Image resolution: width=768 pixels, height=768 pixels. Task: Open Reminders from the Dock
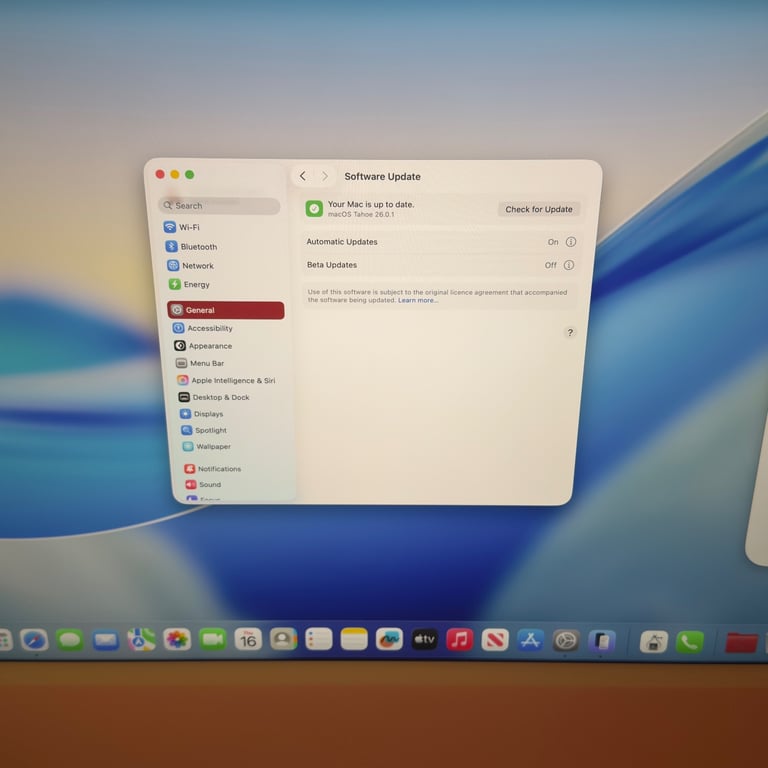318,639
